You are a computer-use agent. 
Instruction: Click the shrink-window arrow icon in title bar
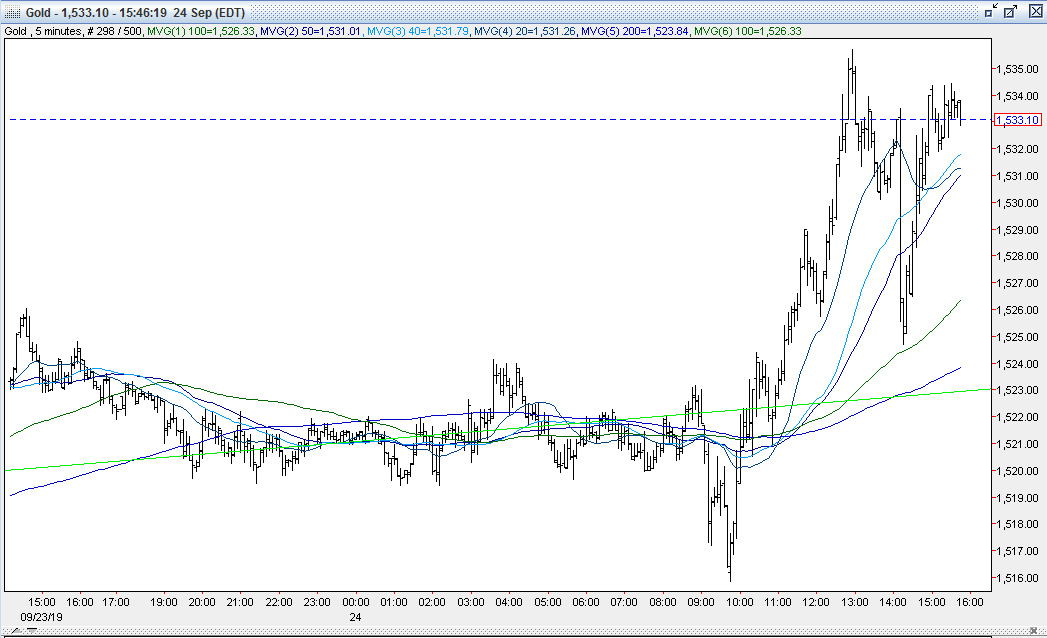[x=992, y=11]
